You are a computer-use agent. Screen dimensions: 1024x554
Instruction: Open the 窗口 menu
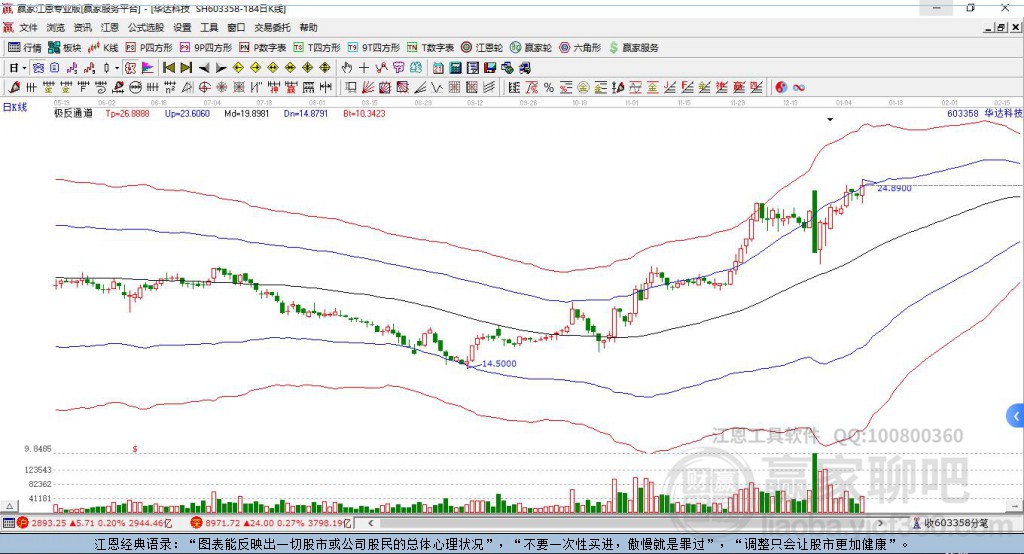(236, 27)
